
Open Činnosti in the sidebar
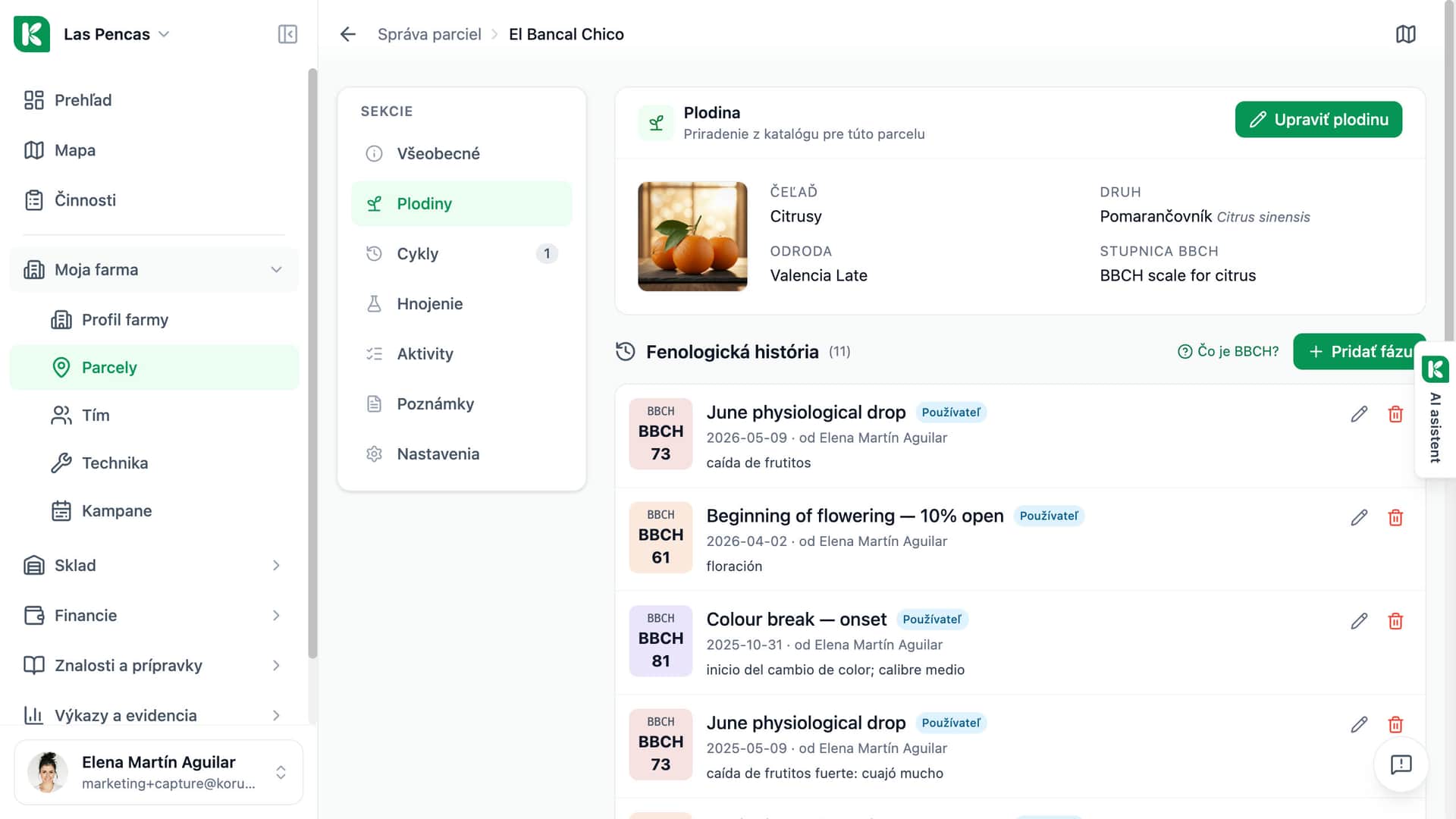(154, 200)
